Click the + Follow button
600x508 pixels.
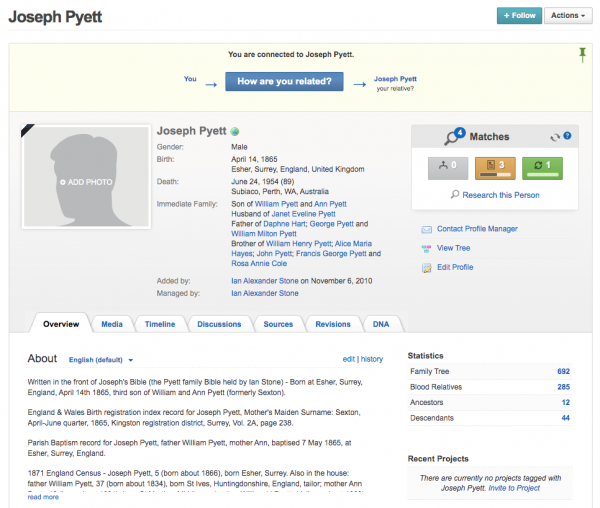[x=519, y=16]
